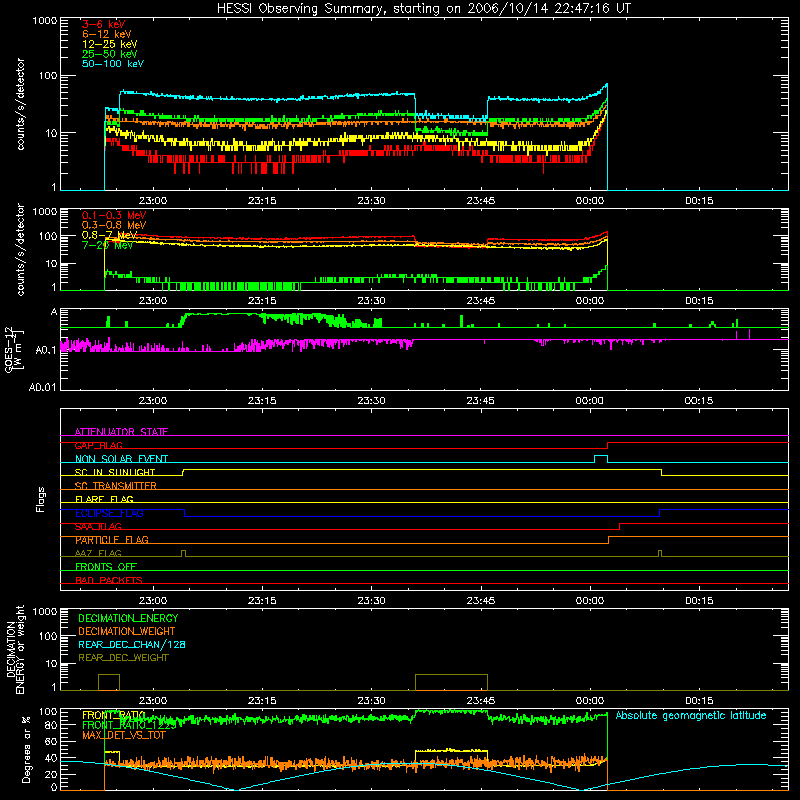The width and height of the screenshot is (800, 800).
Task: Select the blue ECLIPSE_FLAG label
Action: (x=109, y=513)
